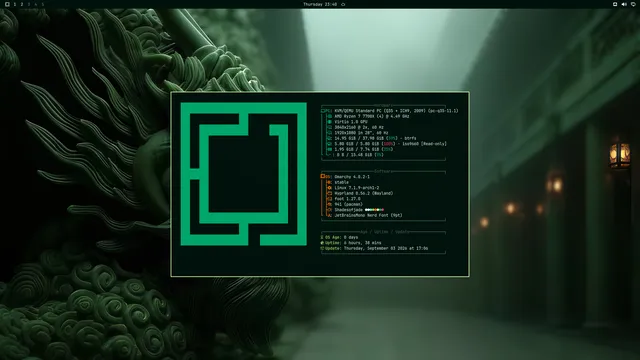Click the [Read-only] label
The width and height of the screenshot is (640, 360).
[434, 144]
